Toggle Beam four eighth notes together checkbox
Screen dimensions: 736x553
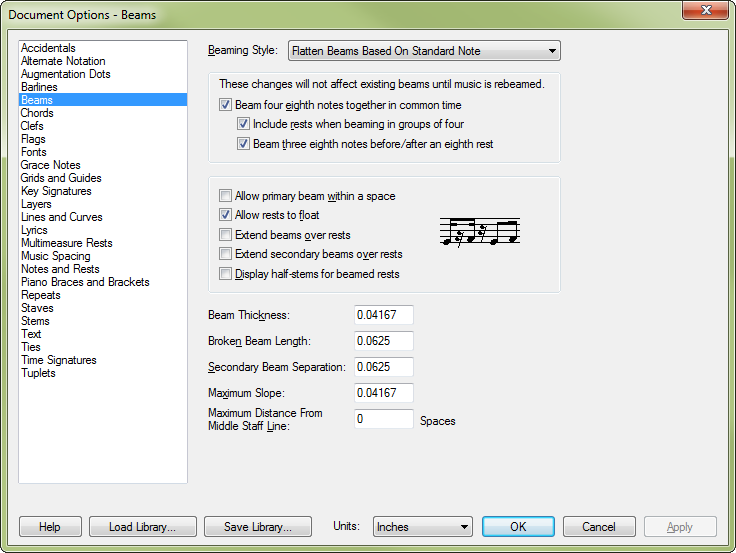225,105
